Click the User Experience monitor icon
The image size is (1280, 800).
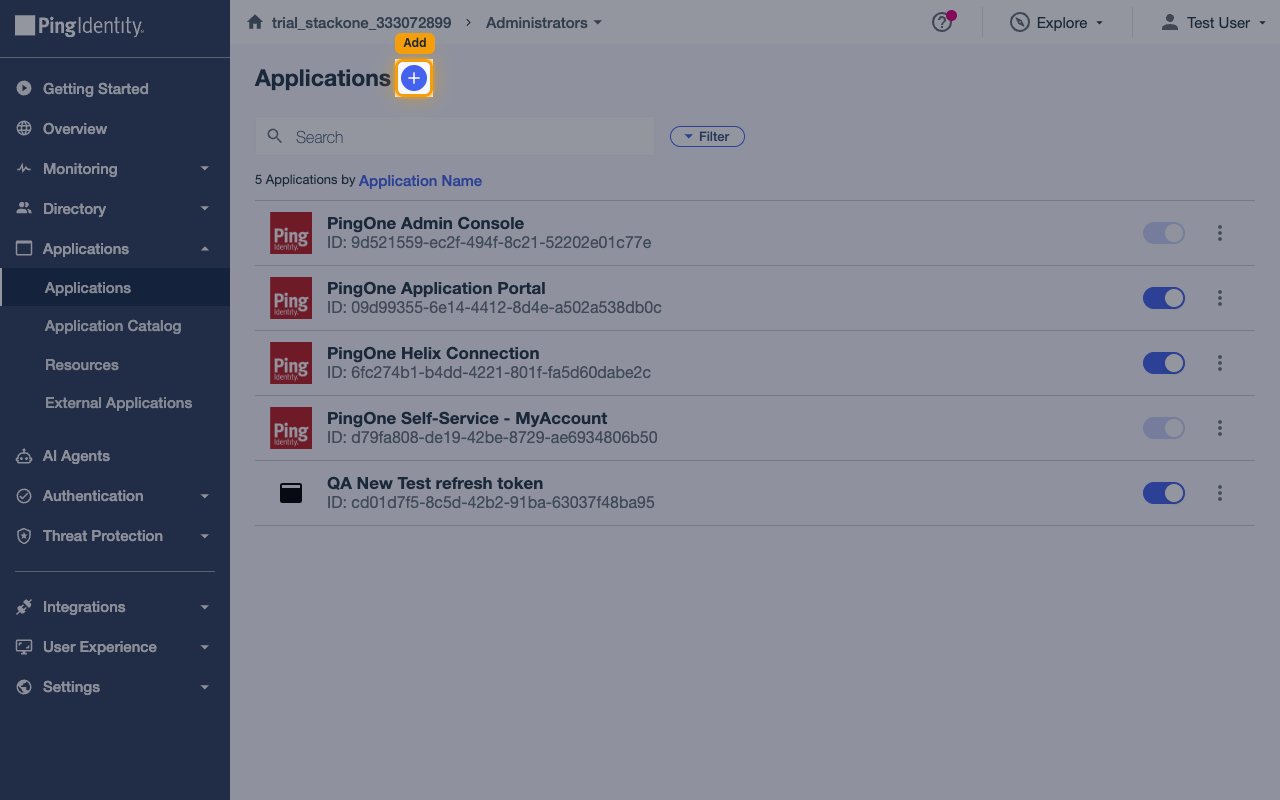[x=24, y=647]
